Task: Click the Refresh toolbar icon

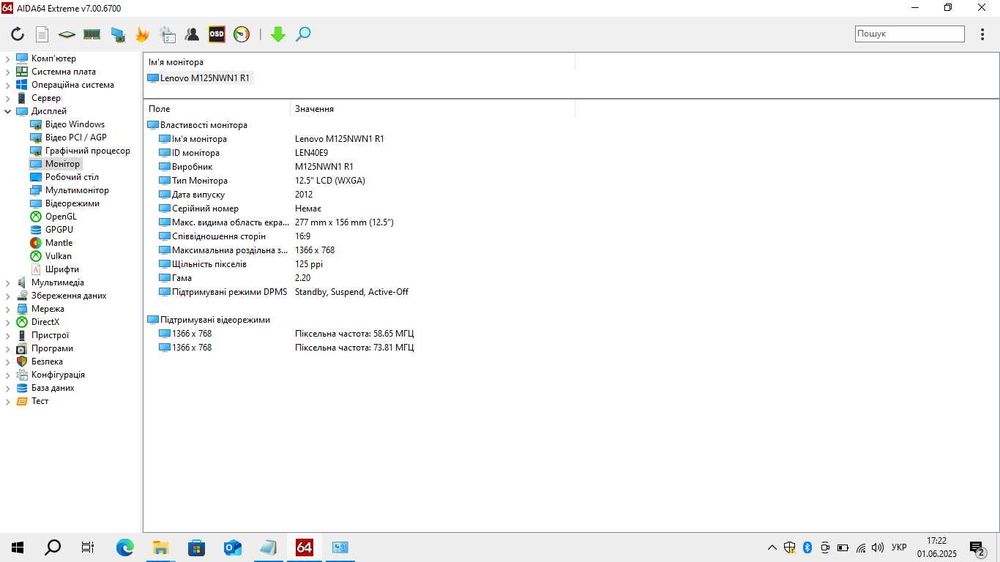Action: pyautogui.click(x=17, y=34)
